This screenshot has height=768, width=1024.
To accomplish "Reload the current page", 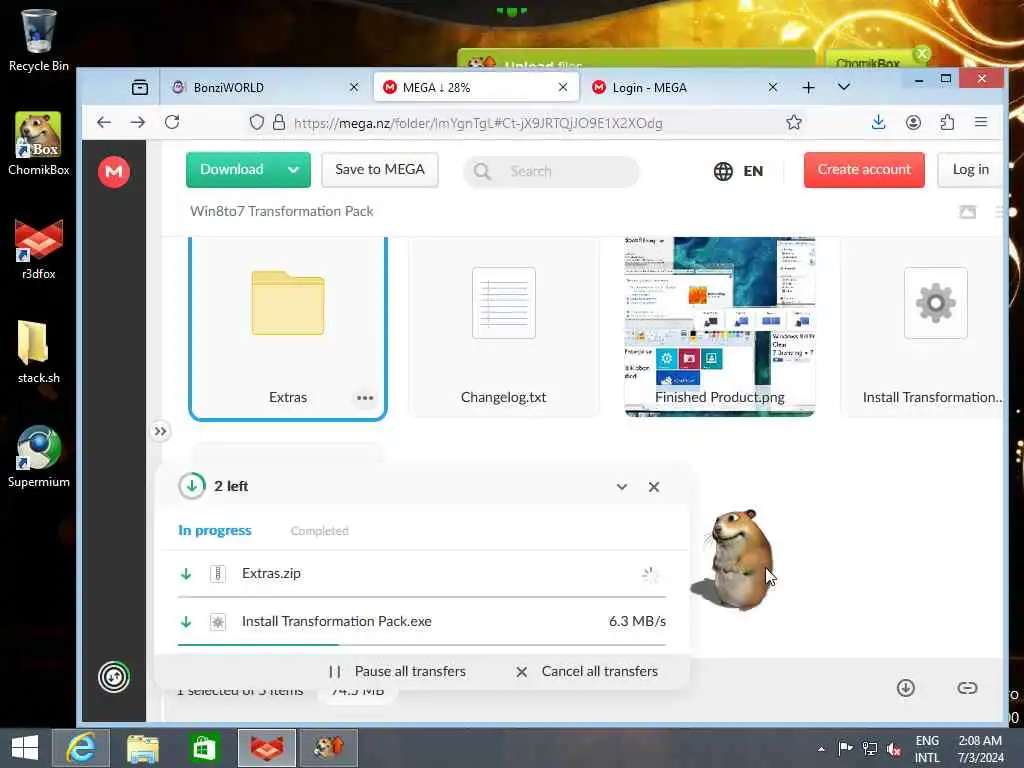I will tap(172, 122).
